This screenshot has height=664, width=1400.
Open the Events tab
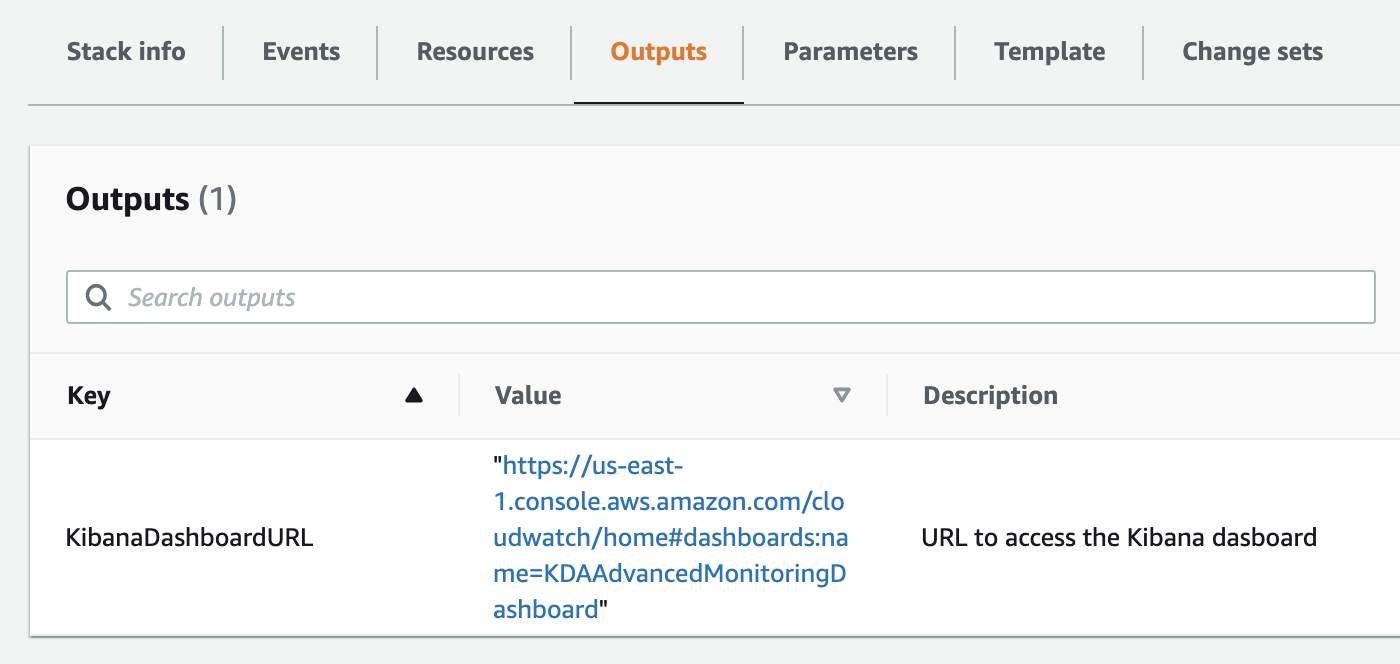[x=301, y=52]
